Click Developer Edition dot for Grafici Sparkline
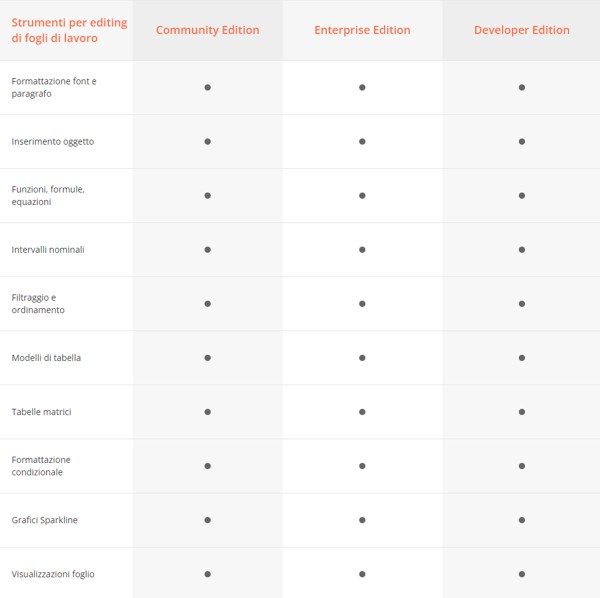The height and width of the screenshot is (598, 600). 522,519
